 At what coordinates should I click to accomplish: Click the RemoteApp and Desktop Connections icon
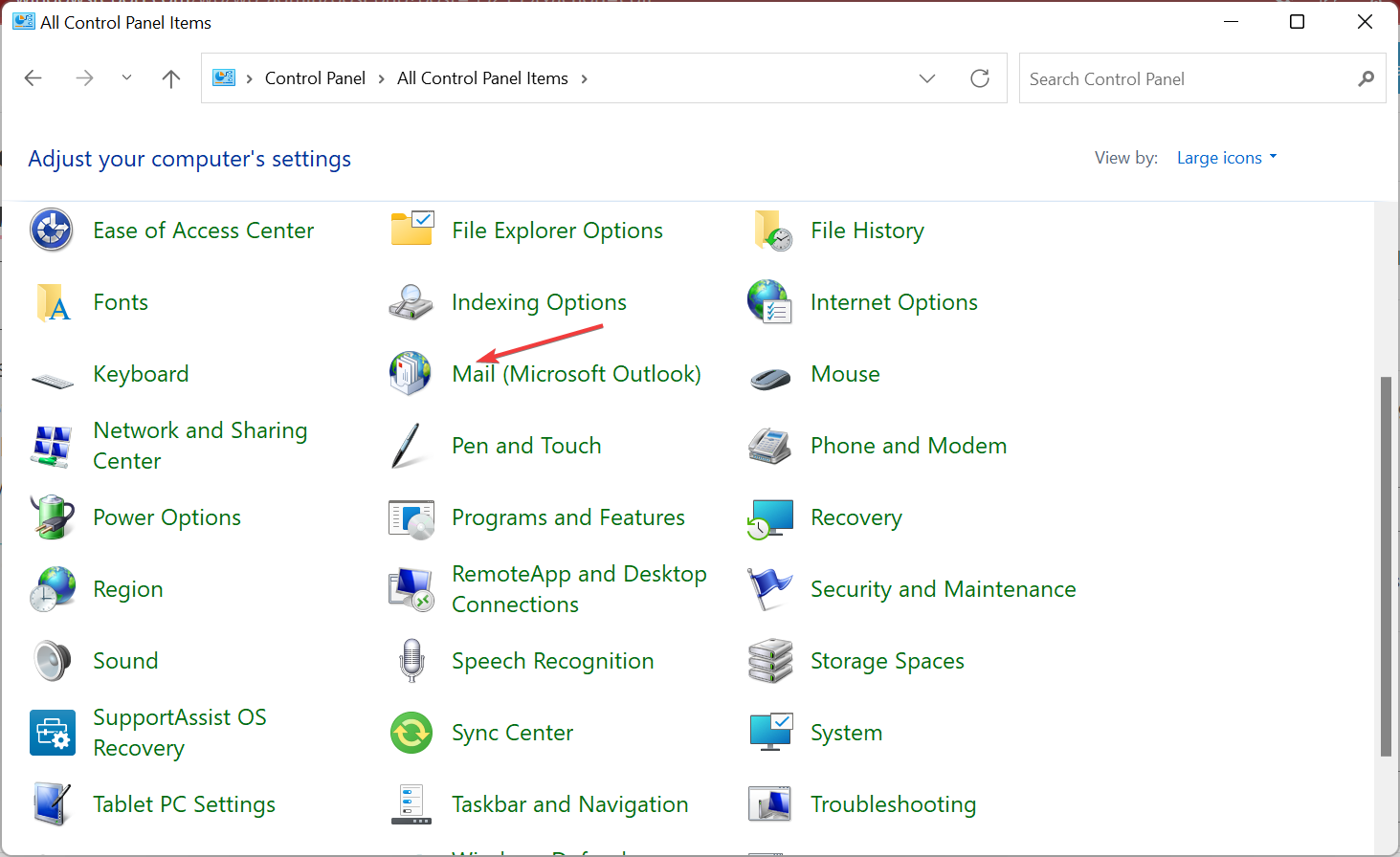click(x=411, y=589)
